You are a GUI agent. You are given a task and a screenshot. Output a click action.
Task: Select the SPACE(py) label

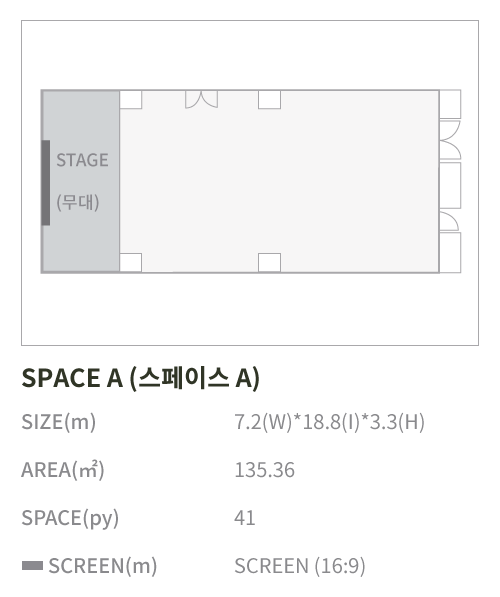tap(70, 518)
